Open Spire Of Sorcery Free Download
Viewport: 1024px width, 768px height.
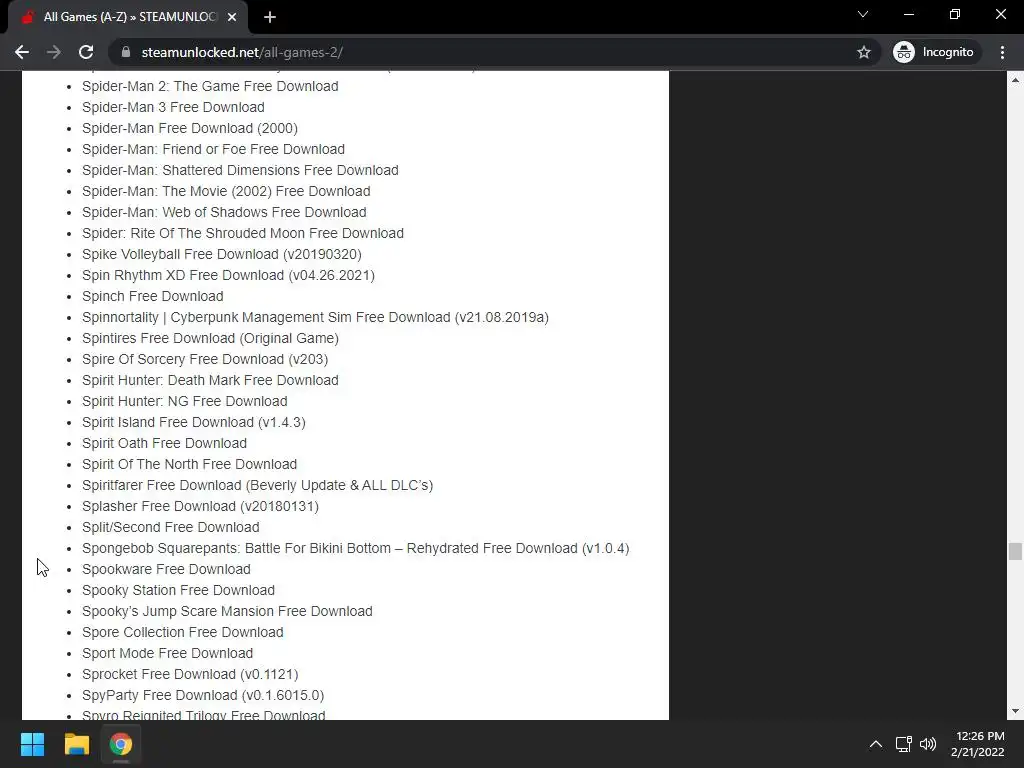(x=205, y=359)
